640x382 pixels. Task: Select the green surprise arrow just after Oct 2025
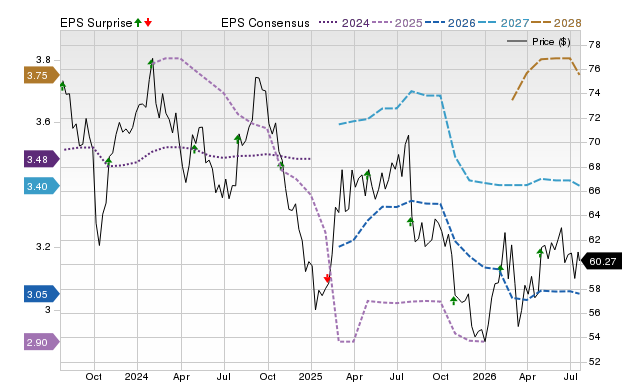tap(454, 301)
